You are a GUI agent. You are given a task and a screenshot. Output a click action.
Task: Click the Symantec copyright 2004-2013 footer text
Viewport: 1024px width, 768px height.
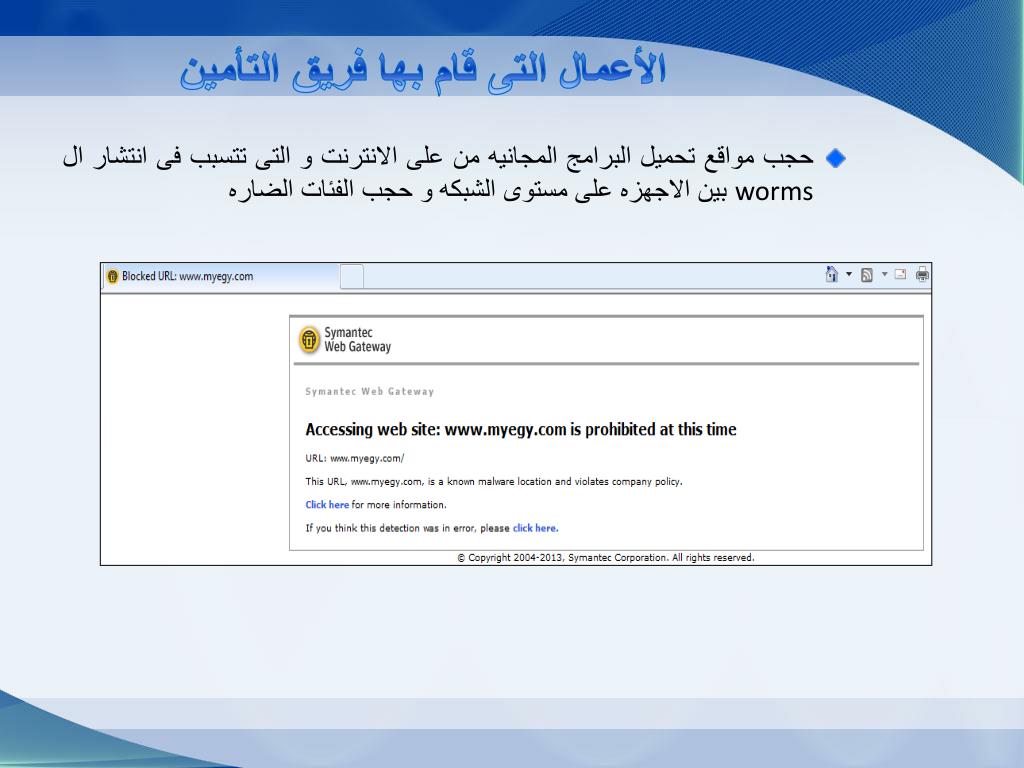606,558
